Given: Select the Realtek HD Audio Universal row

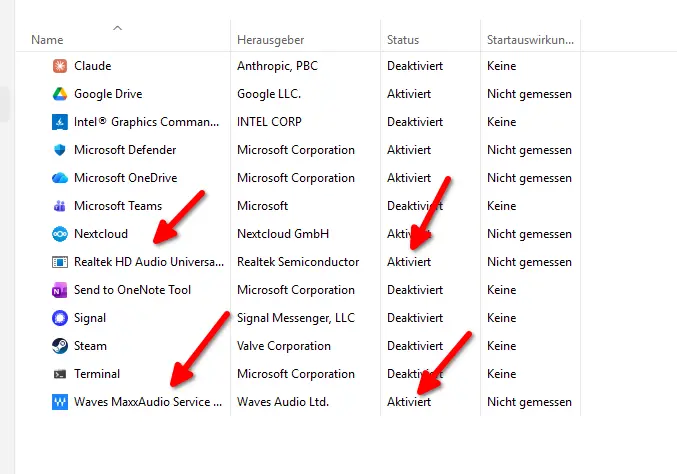Looking at the screenshot, I should pyautogui.click(x=148, y=262).
